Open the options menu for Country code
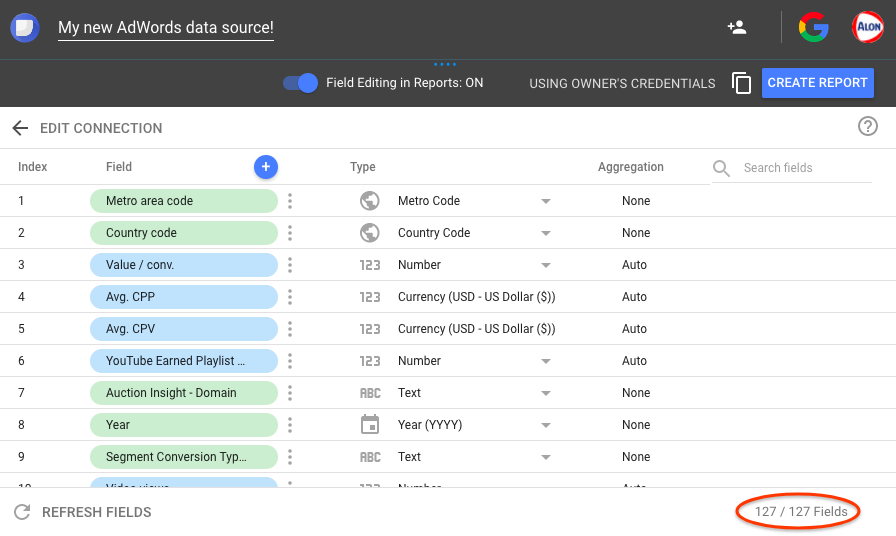 tap(290, 233)
